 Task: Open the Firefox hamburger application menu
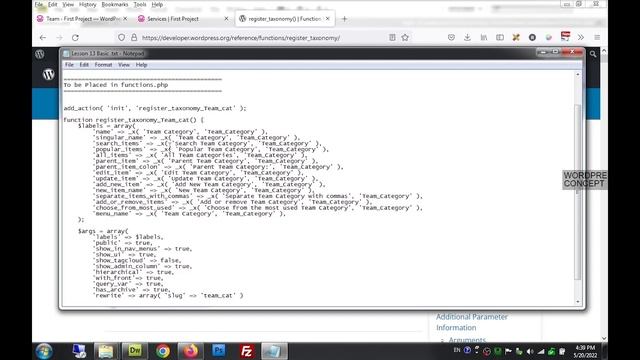(597, 38)
